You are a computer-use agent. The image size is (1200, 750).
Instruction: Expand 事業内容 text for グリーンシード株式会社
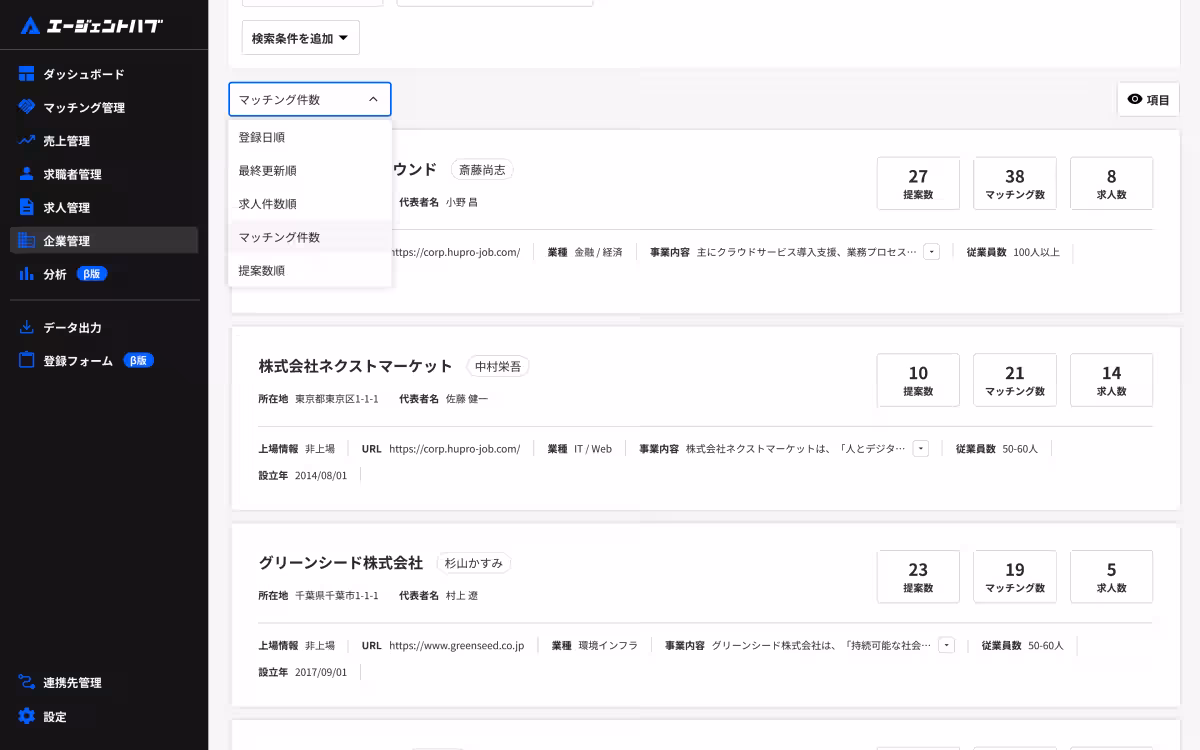point(945,645)
